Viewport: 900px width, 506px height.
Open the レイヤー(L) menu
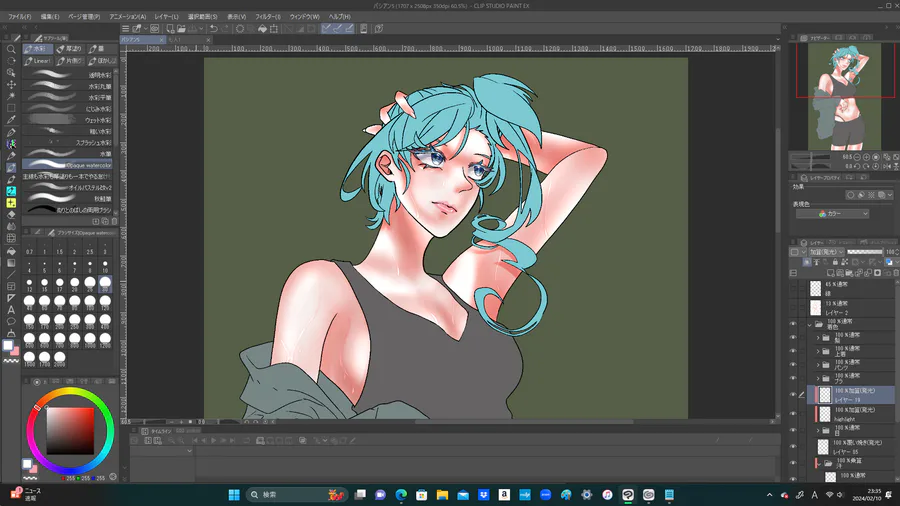pos(166,17)
